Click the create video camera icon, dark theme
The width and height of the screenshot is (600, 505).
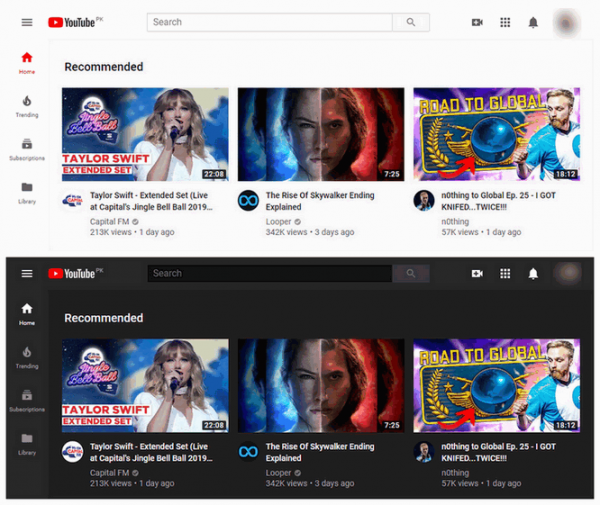(x=477, y=274)
